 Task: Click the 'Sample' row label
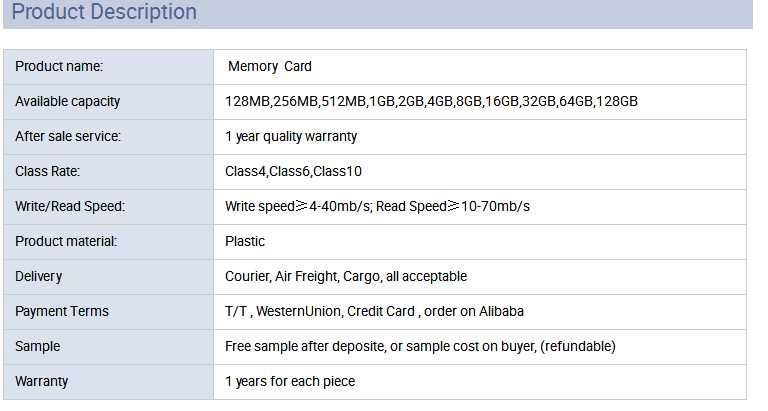37,347
